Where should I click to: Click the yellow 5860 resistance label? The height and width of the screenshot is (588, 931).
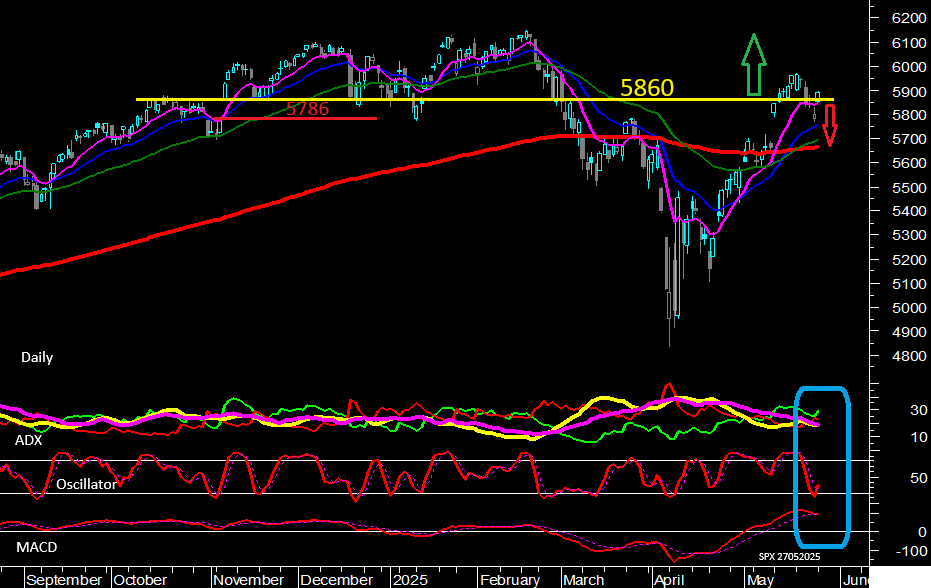[x=647, y=88]
